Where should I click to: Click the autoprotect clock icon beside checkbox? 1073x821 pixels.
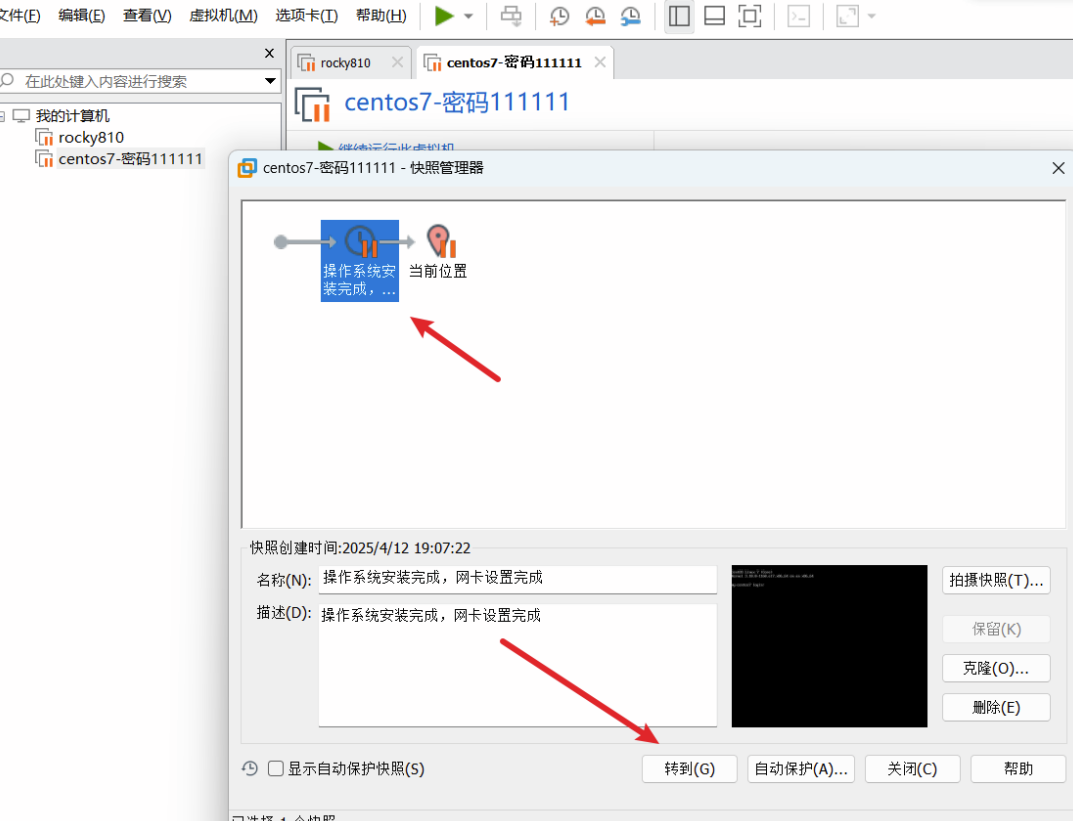coord(250,768)
